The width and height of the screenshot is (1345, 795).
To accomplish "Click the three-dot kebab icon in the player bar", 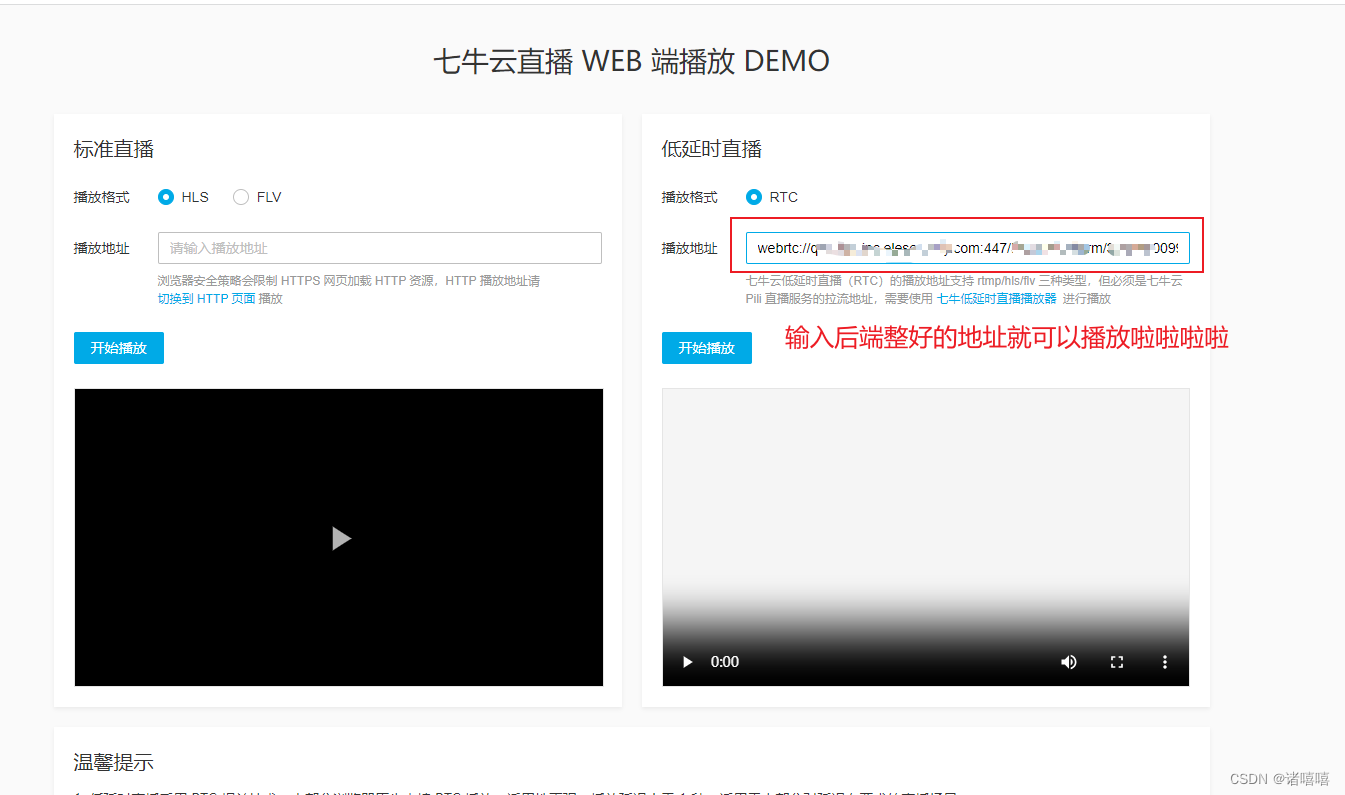I will click(1164, 661).
